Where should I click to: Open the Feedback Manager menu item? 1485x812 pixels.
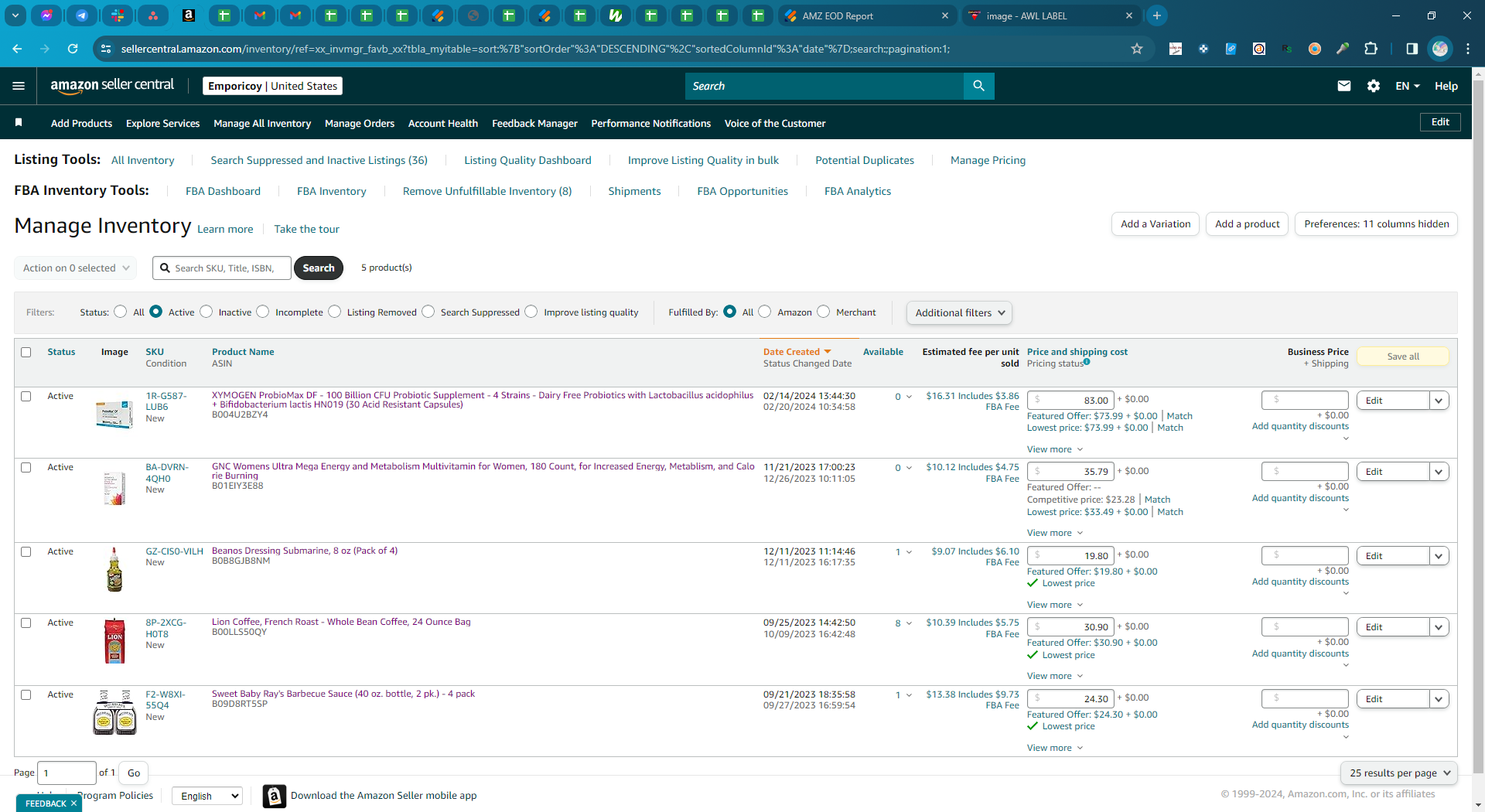click(534, 123)
